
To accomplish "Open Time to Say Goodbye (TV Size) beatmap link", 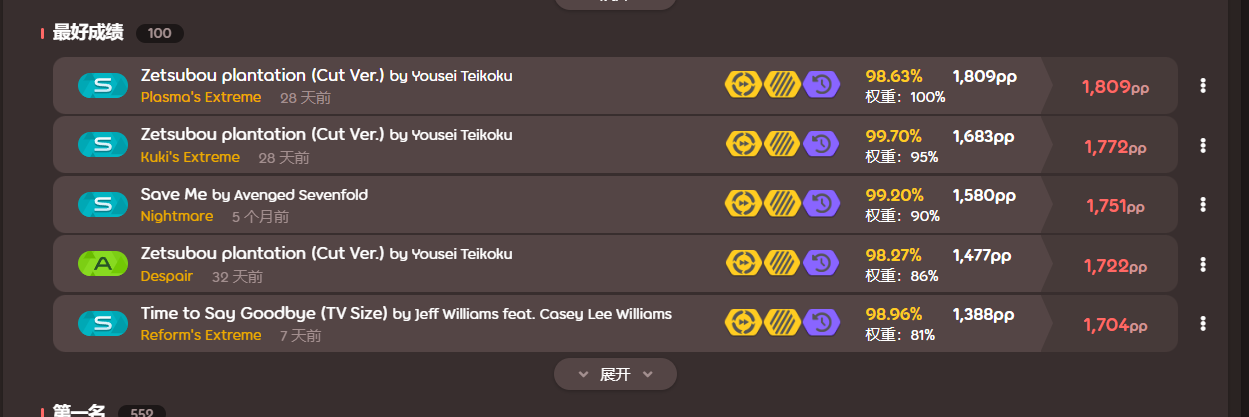I will (264, 313).
